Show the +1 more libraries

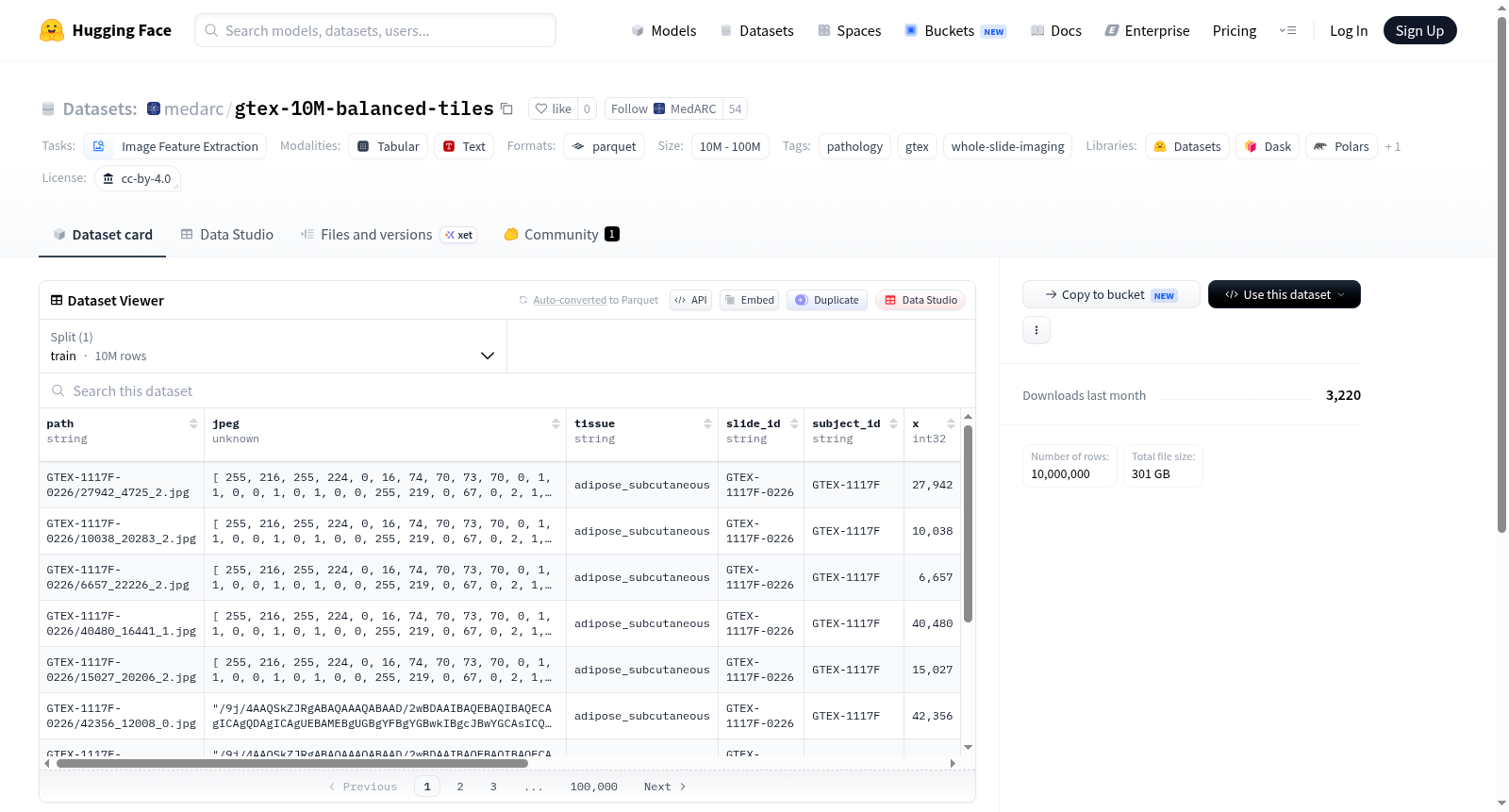(1393, 146)
